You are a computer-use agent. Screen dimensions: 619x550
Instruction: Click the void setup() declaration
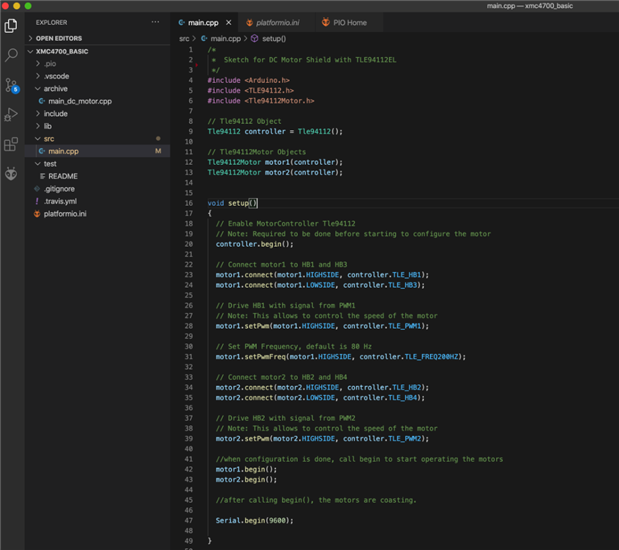coord(232,203)
